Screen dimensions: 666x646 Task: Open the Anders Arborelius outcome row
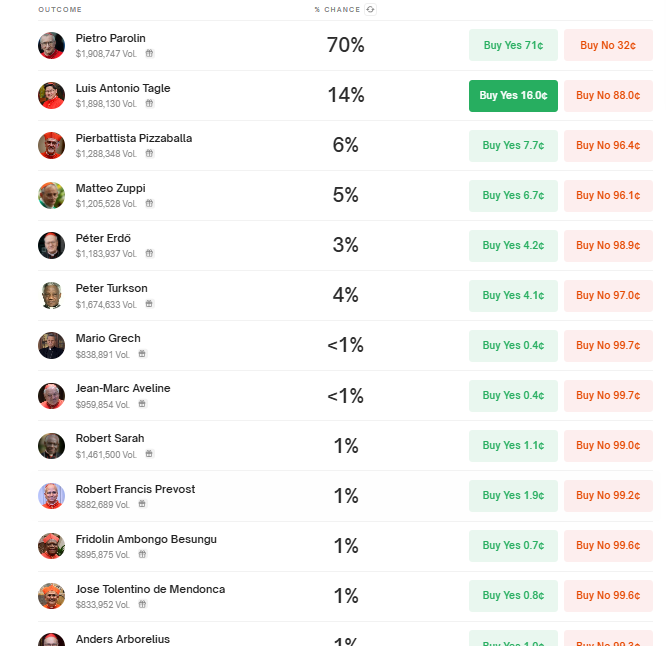click(345, 636)
